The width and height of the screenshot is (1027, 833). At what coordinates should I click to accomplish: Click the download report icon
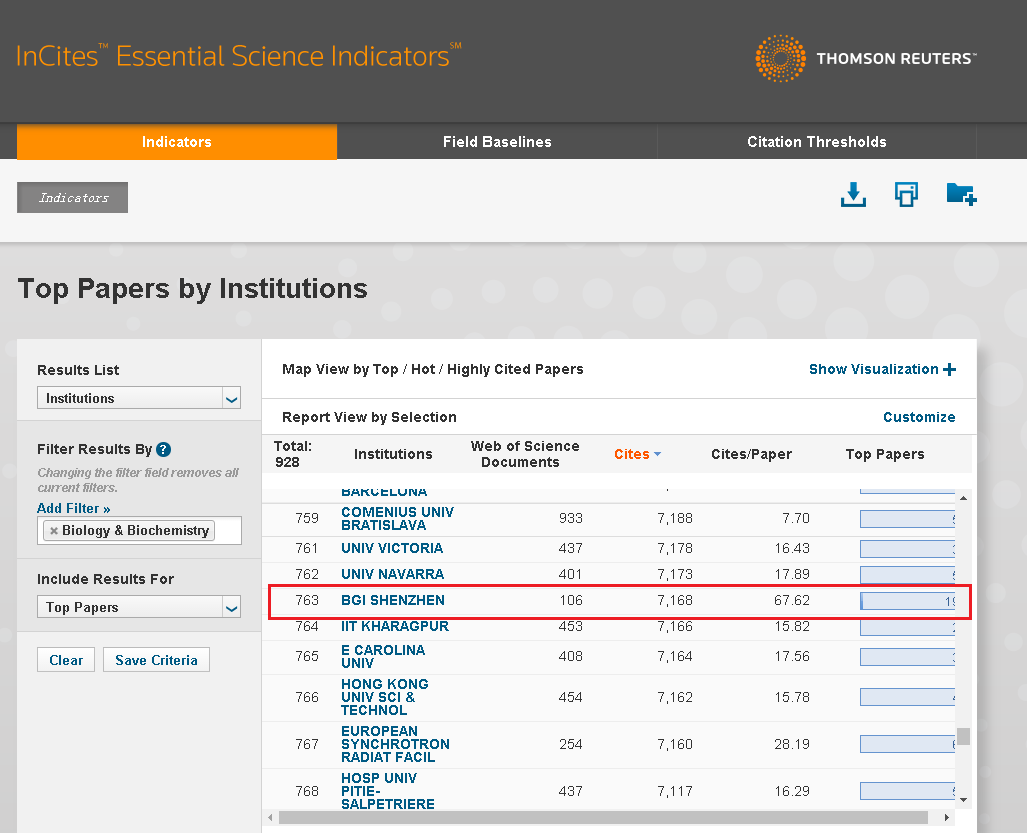point(853,194)
